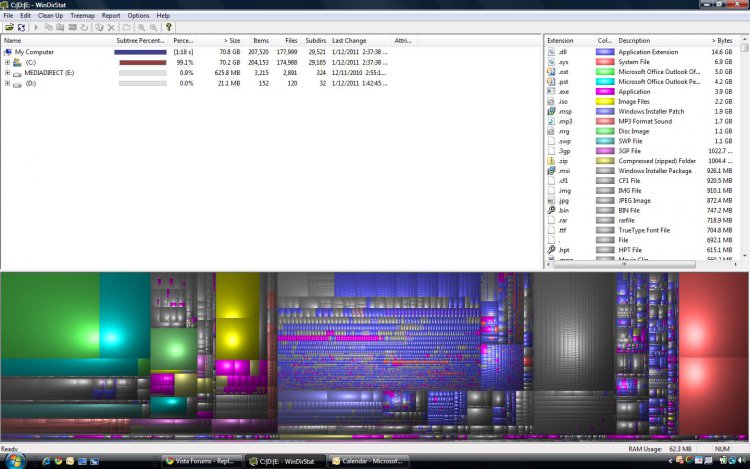
Task: Click the red .sys color swatch
Action: (605, 62)
